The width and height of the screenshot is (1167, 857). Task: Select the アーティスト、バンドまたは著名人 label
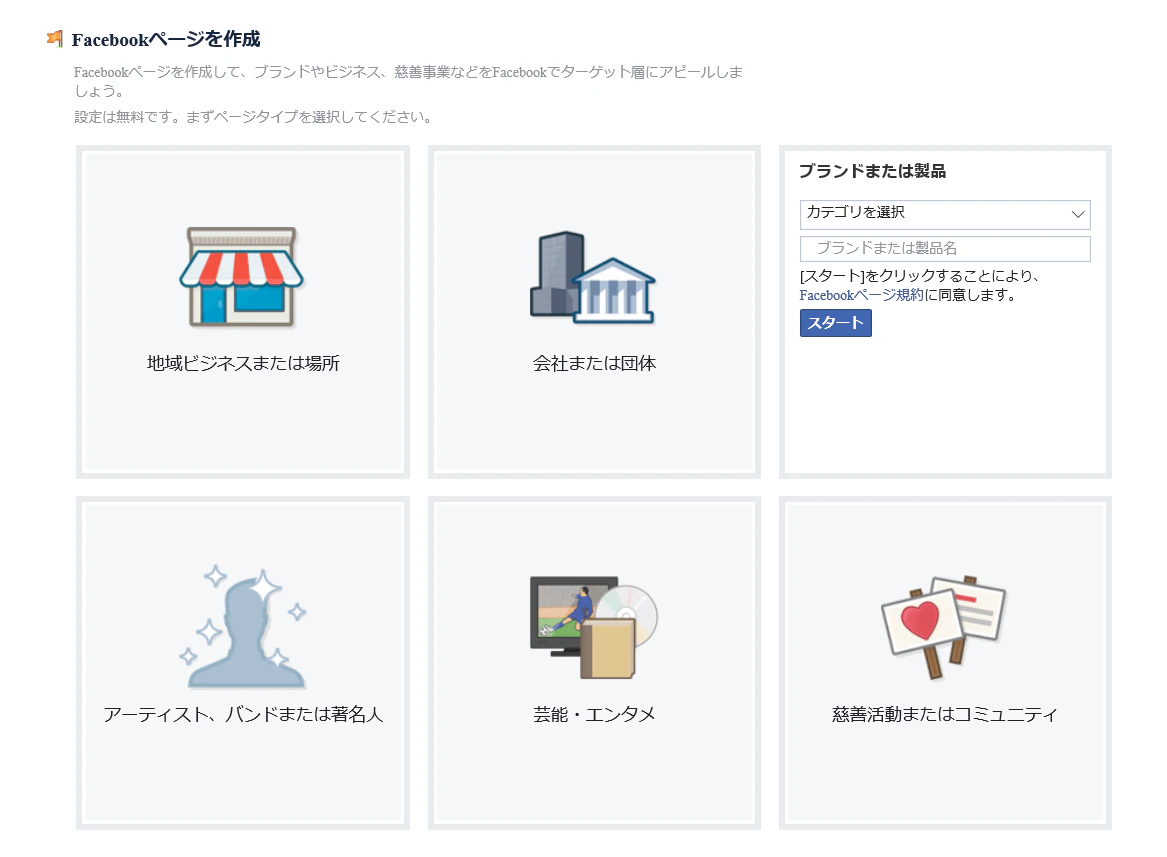(x=243, y=715)
